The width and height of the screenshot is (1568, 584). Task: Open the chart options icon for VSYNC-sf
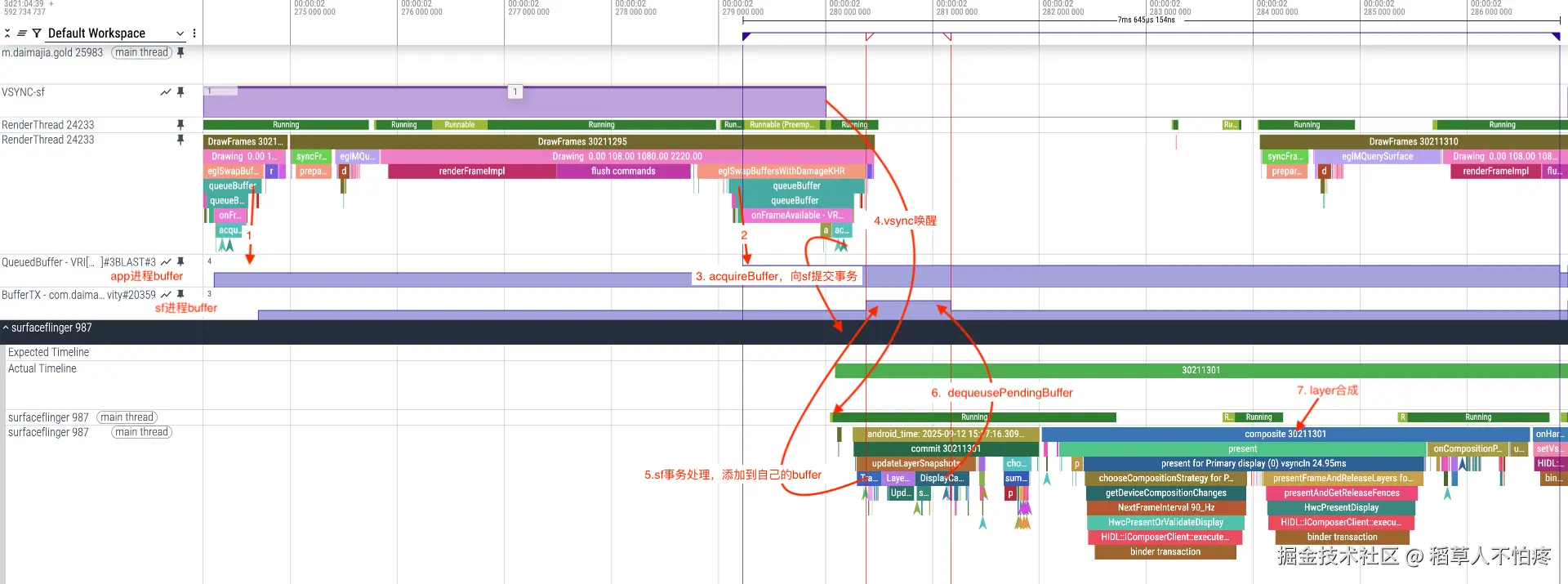pyautogui.click(x=166, y=92)
